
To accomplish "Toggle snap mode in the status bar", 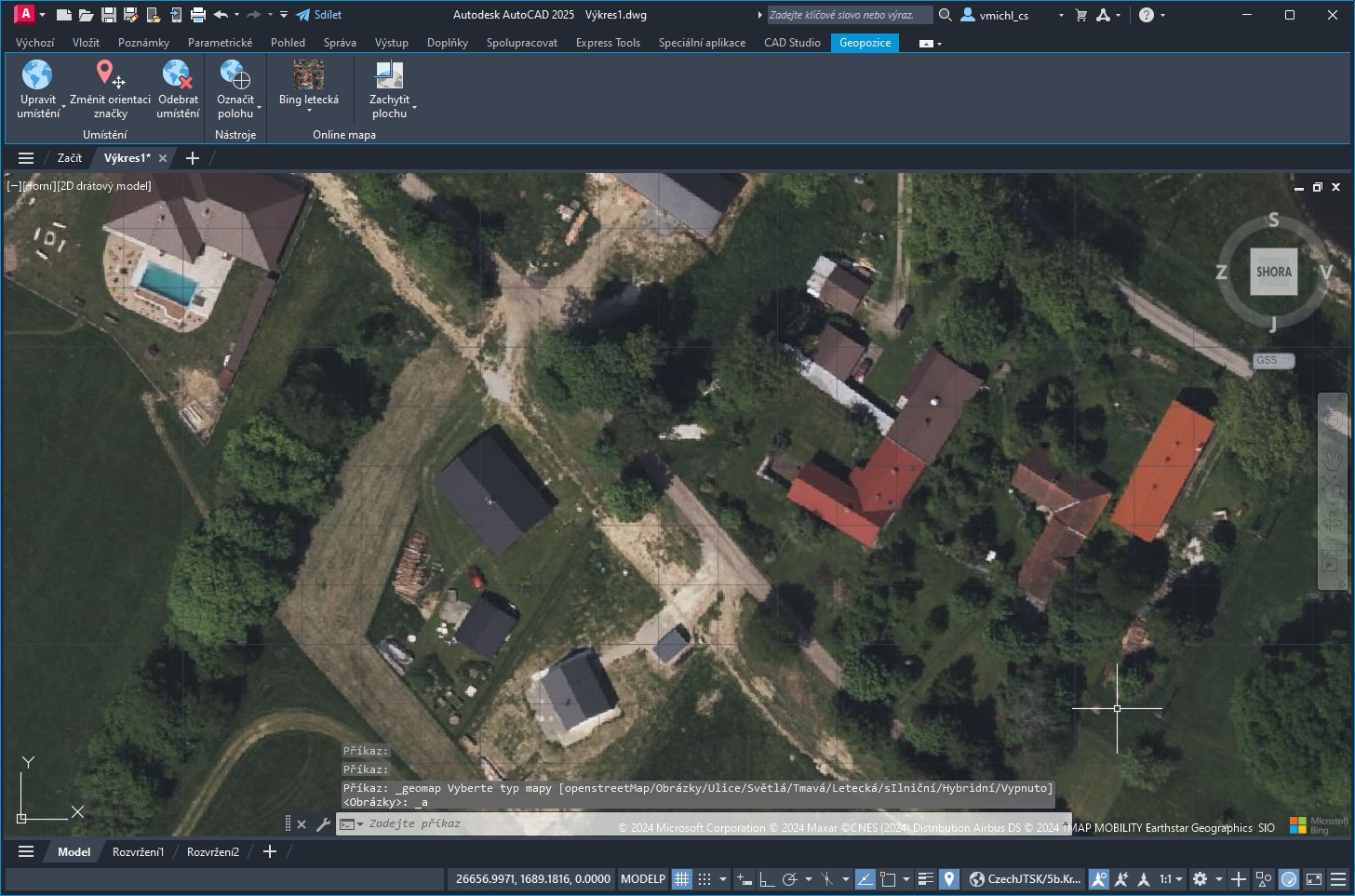I will pyautogui.click(x=704, y=879).
